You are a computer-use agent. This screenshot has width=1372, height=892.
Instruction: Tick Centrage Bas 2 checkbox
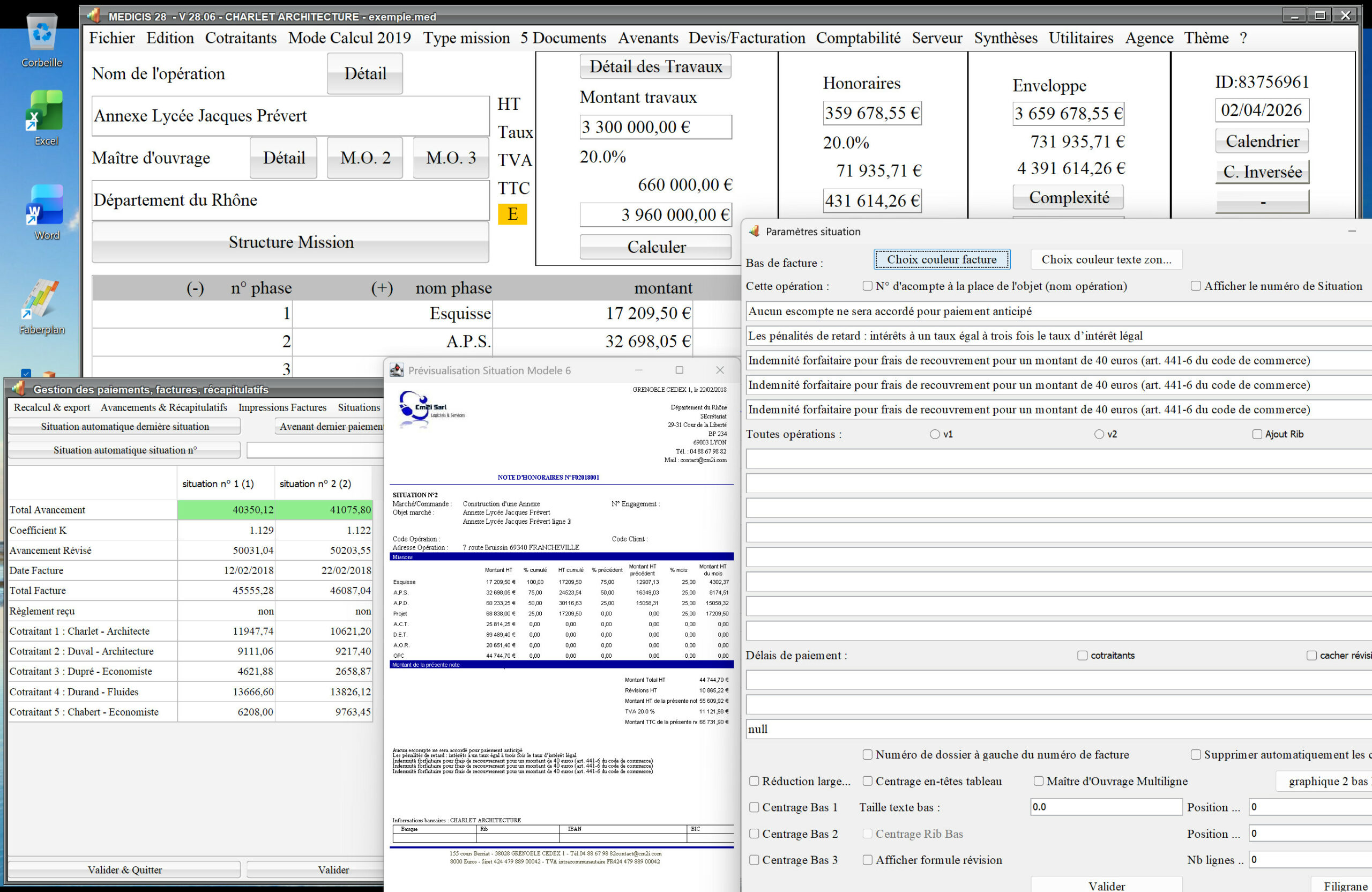point(754,834)
